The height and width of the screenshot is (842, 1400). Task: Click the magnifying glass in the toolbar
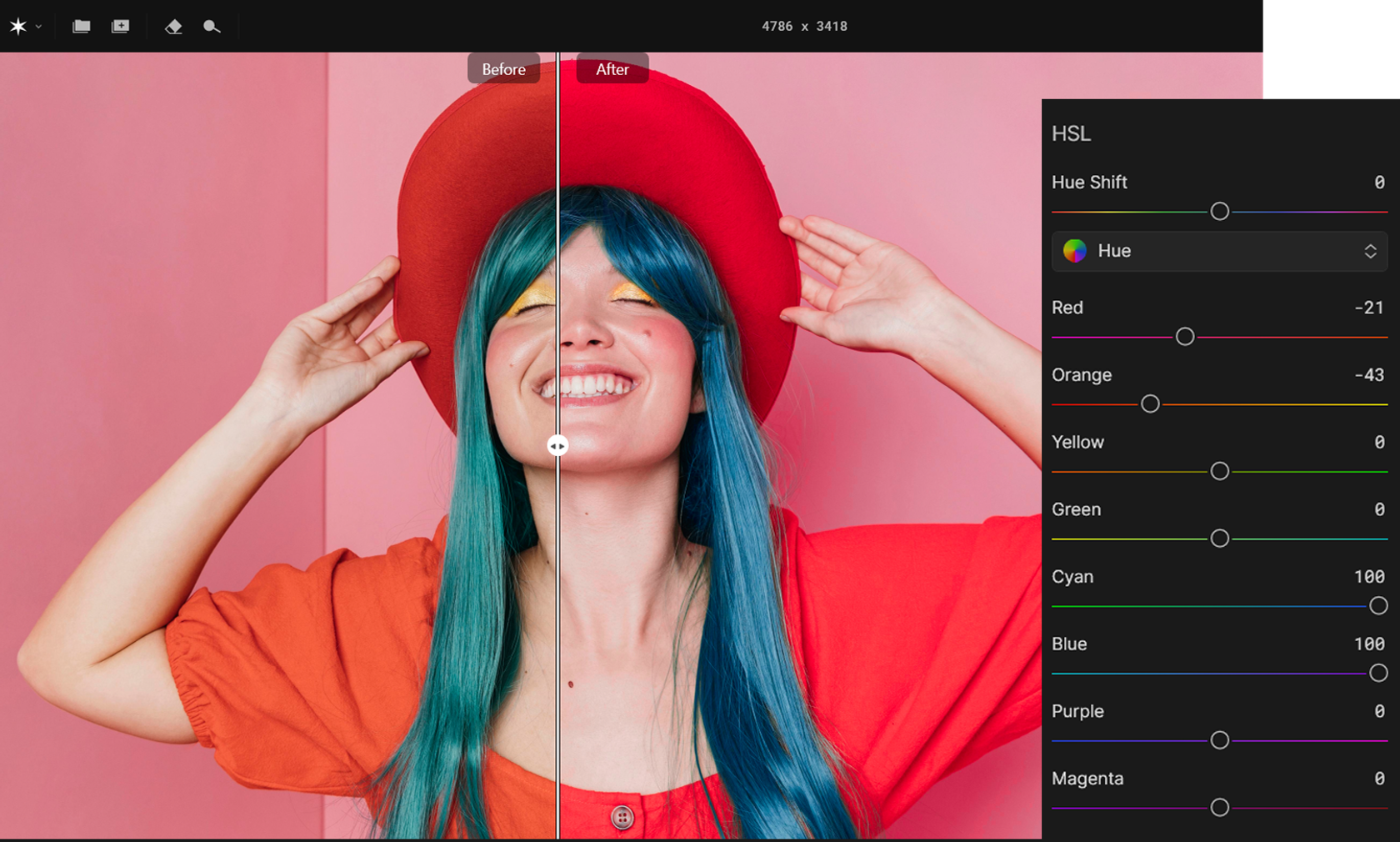211,26
